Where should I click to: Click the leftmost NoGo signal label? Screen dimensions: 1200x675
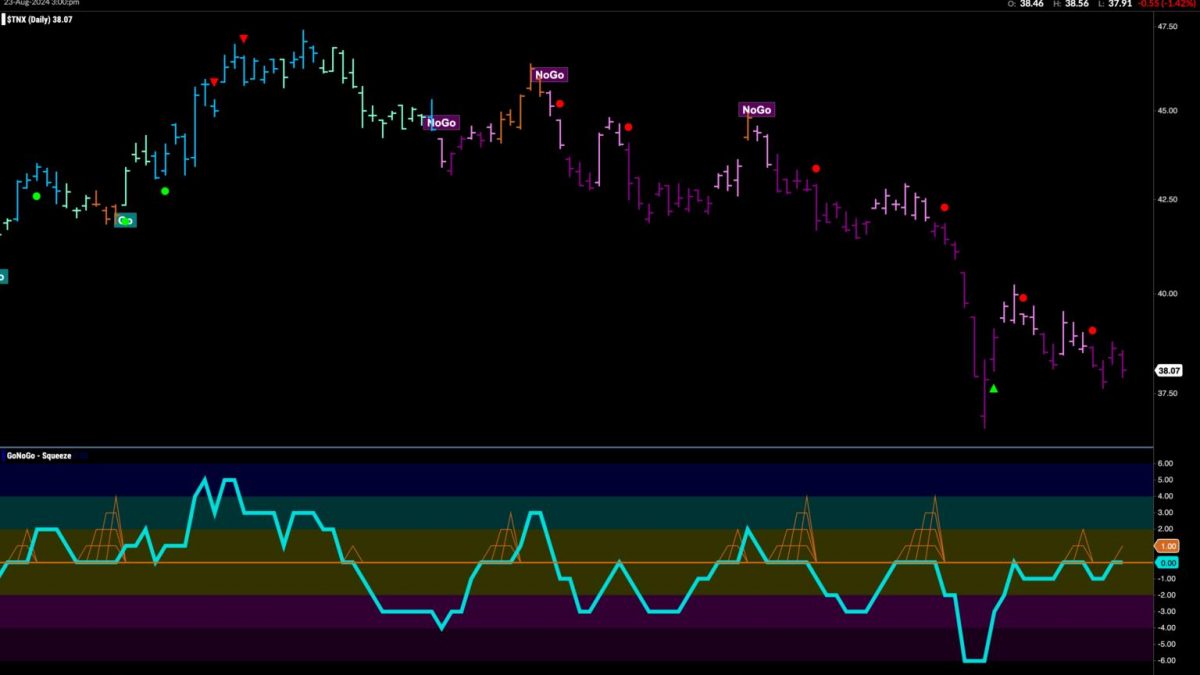441,123
